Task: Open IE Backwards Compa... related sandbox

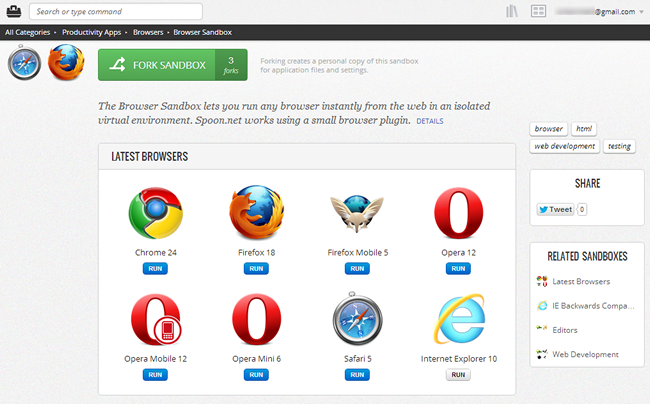Action: point(593,306)
